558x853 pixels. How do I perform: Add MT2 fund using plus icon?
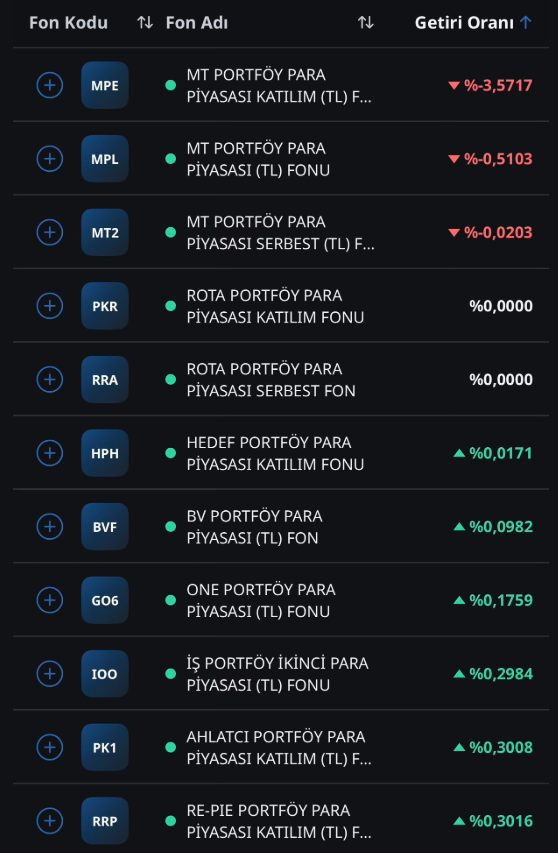(49, 232)
